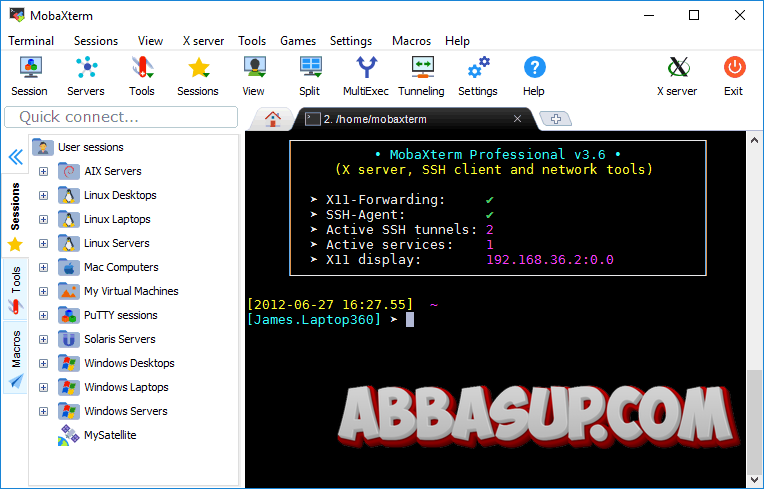Viewport: 764px width, 489px height.
Task: Click the Quick connect input field
Action: point(121,117)
